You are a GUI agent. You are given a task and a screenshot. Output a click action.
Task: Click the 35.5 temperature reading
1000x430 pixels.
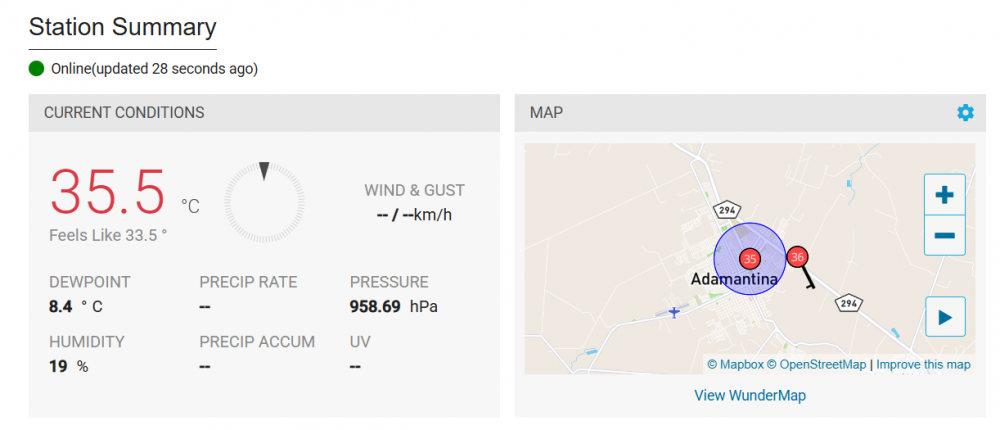[108, 192]
